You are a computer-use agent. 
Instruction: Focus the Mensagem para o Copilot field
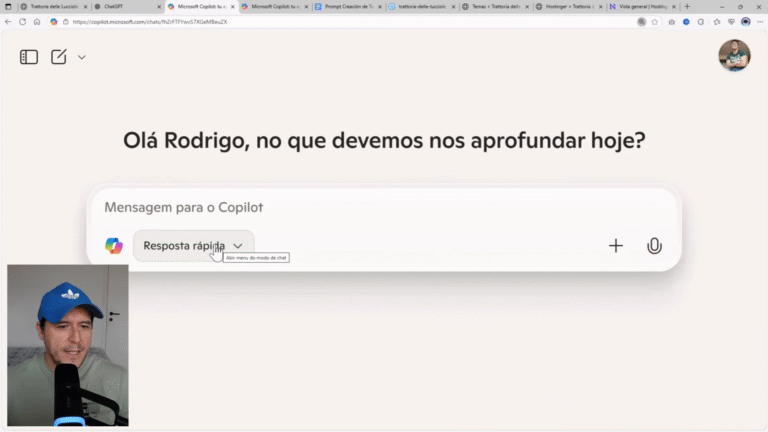pyautogui.click(x=384, y=207)
